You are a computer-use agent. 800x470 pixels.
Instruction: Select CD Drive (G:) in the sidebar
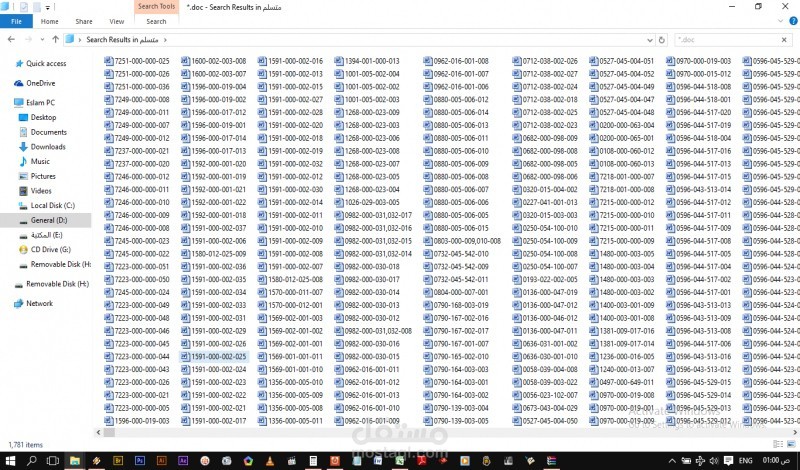click(x=51, y=250)
